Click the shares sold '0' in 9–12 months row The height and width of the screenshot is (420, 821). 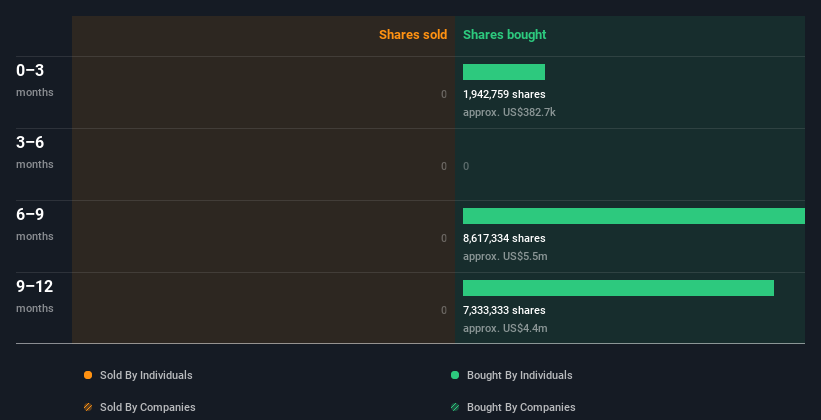444,310
